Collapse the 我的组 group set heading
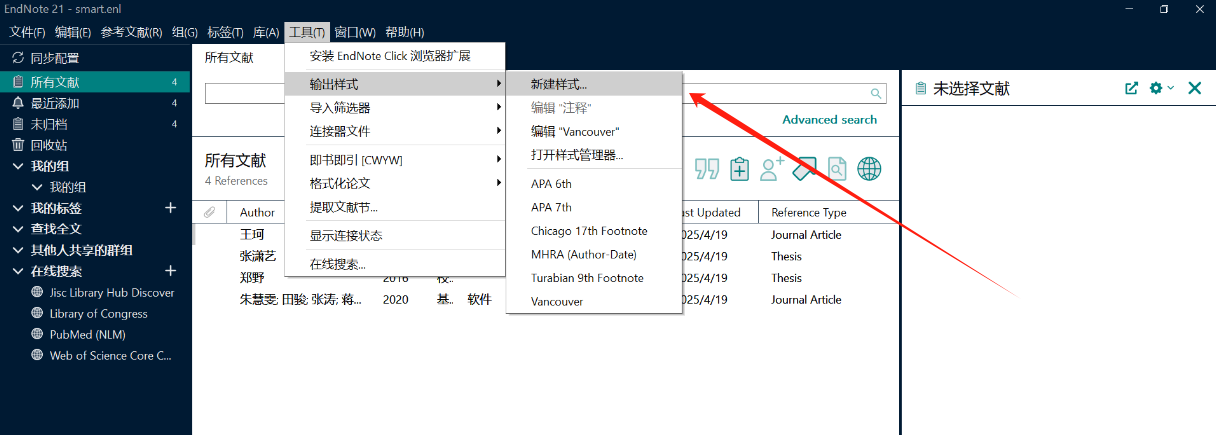This screenshot has height=435, width=1216. (18, 166)
